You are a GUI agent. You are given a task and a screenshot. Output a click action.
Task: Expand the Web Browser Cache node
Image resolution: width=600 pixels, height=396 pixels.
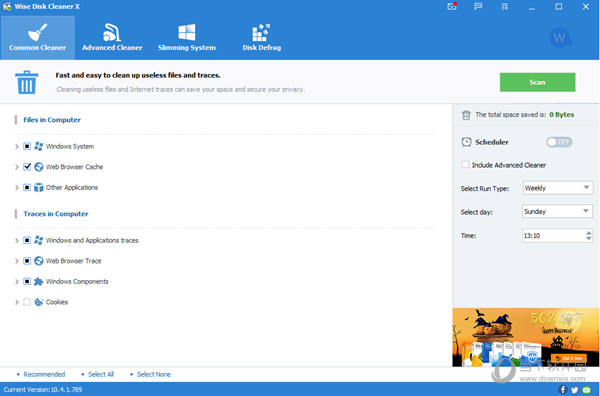tap(16, 167)
